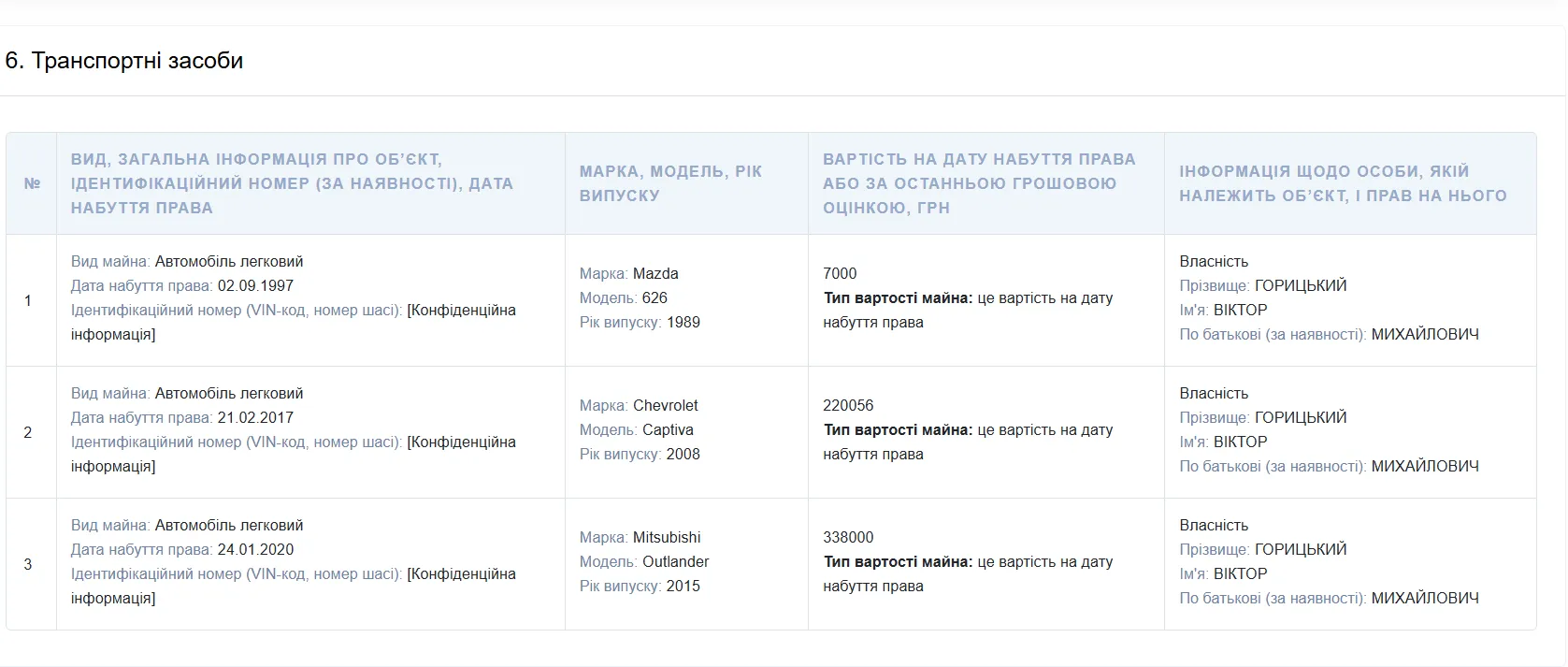Click the Mazda brand value
The height and width of the screenshot is (667, 1568).
point(655,273)
